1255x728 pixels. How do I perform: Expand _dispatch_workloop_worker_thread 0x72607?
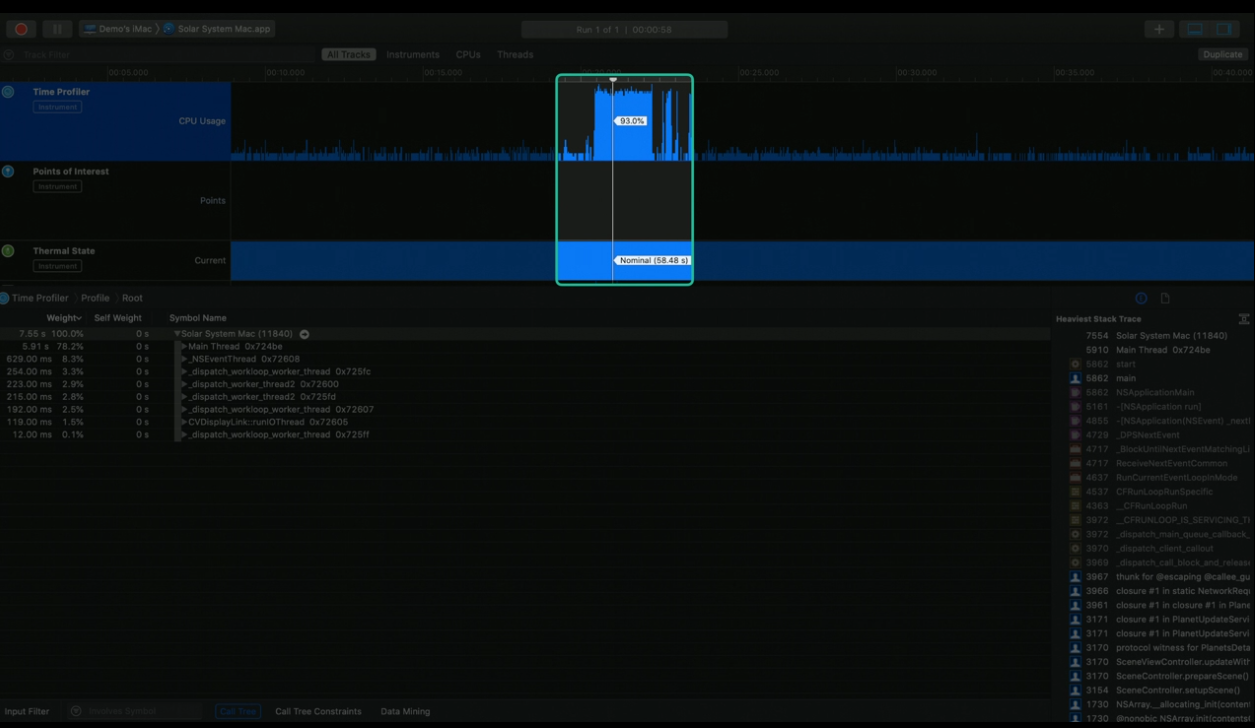coord(184,410)
